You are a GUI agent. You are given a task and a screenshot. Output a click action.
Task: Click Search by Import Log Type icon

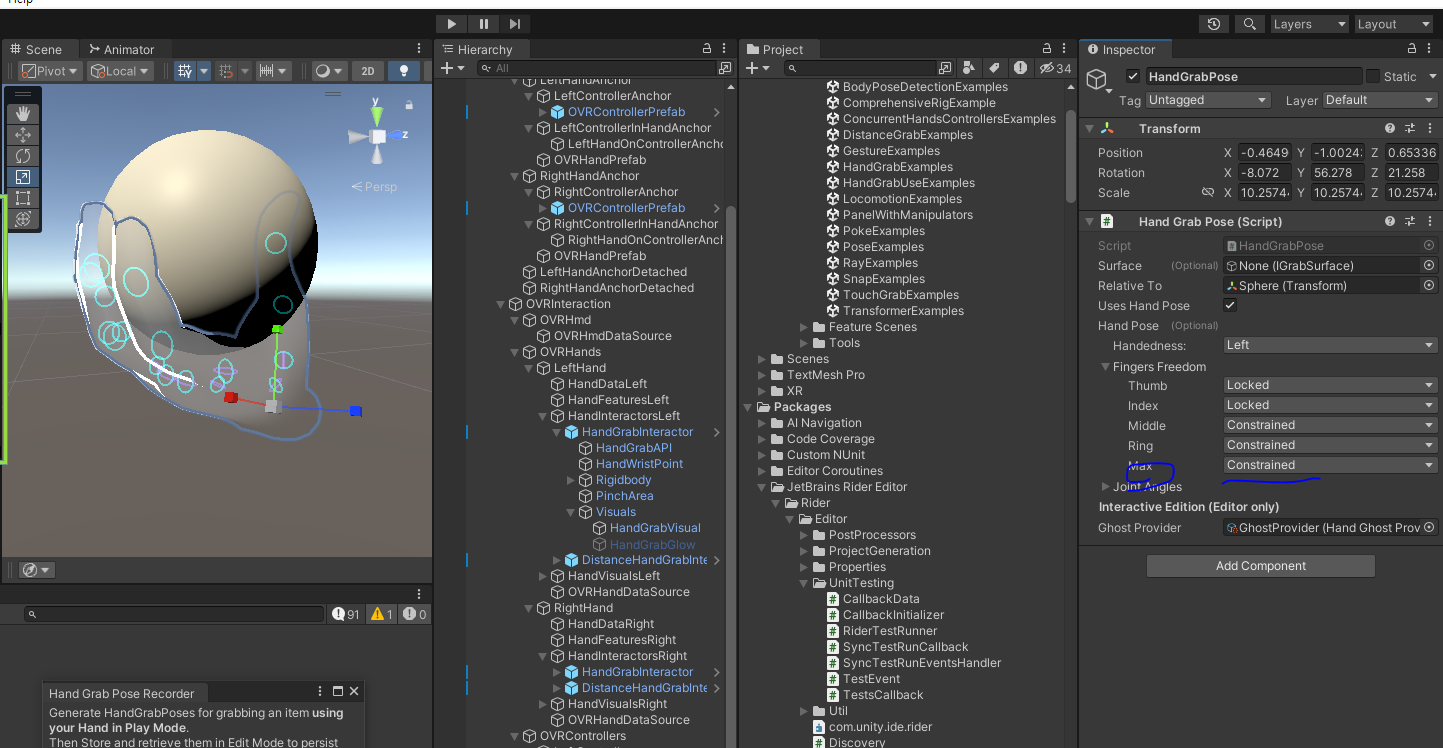click(1020, 68)
